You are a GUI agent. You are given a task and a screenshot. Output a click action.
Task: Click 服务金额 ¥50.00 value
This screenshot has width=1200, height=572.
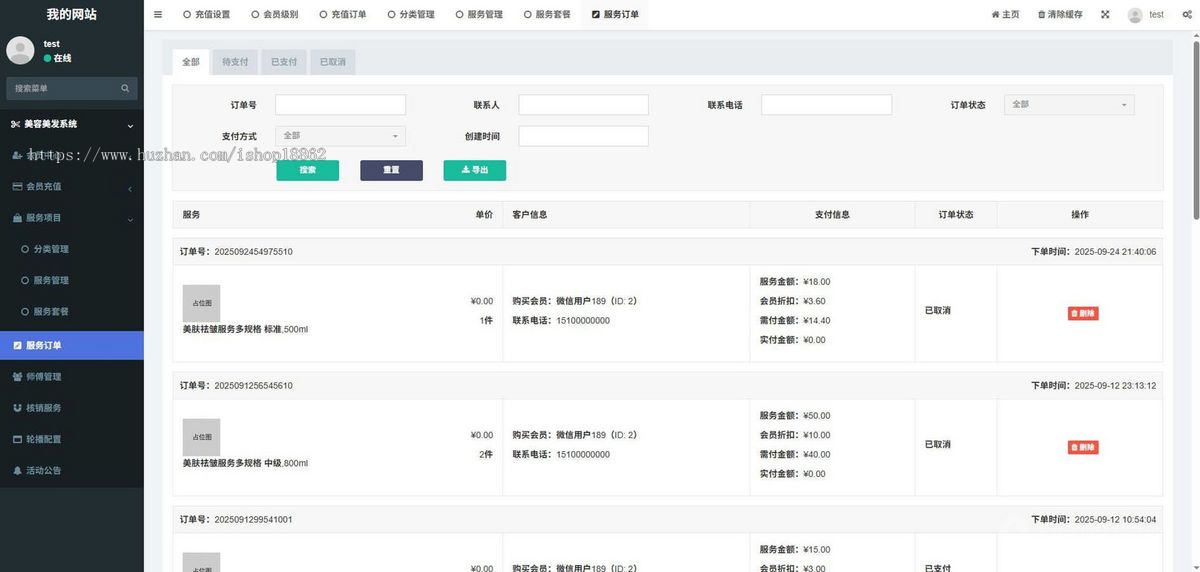(817, 416)
